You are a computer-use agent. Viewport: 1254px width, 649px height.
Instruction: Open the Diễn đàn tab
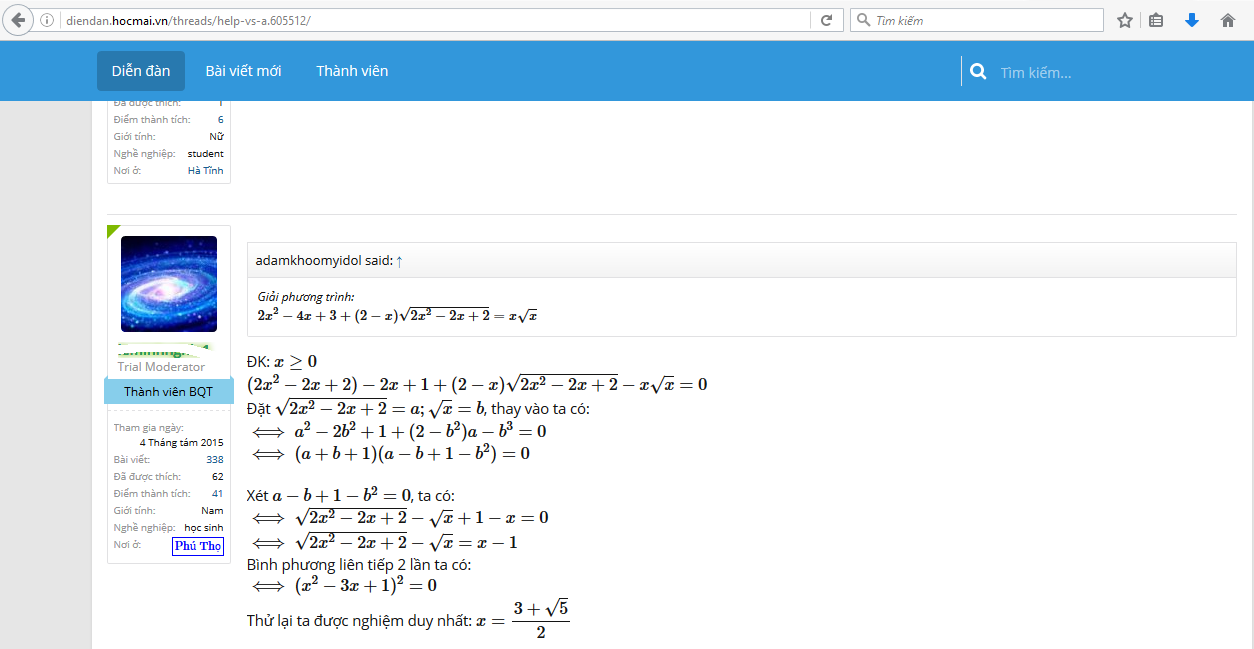pyautogui.click(x=141, y=71)
